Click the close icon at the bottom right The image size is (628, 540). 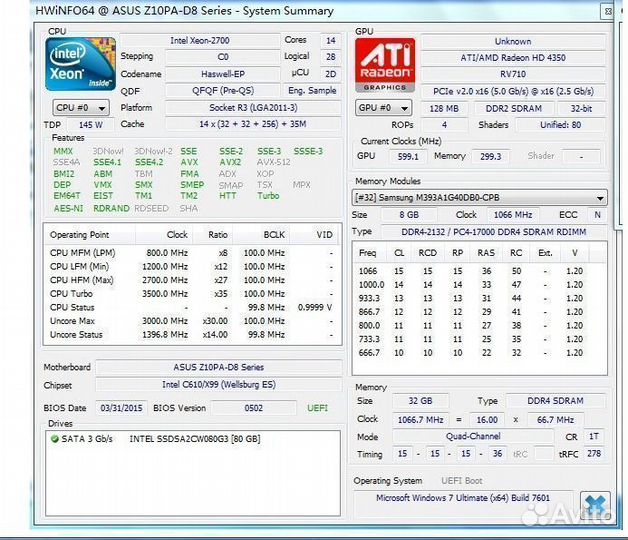click(x=595, y=506)
